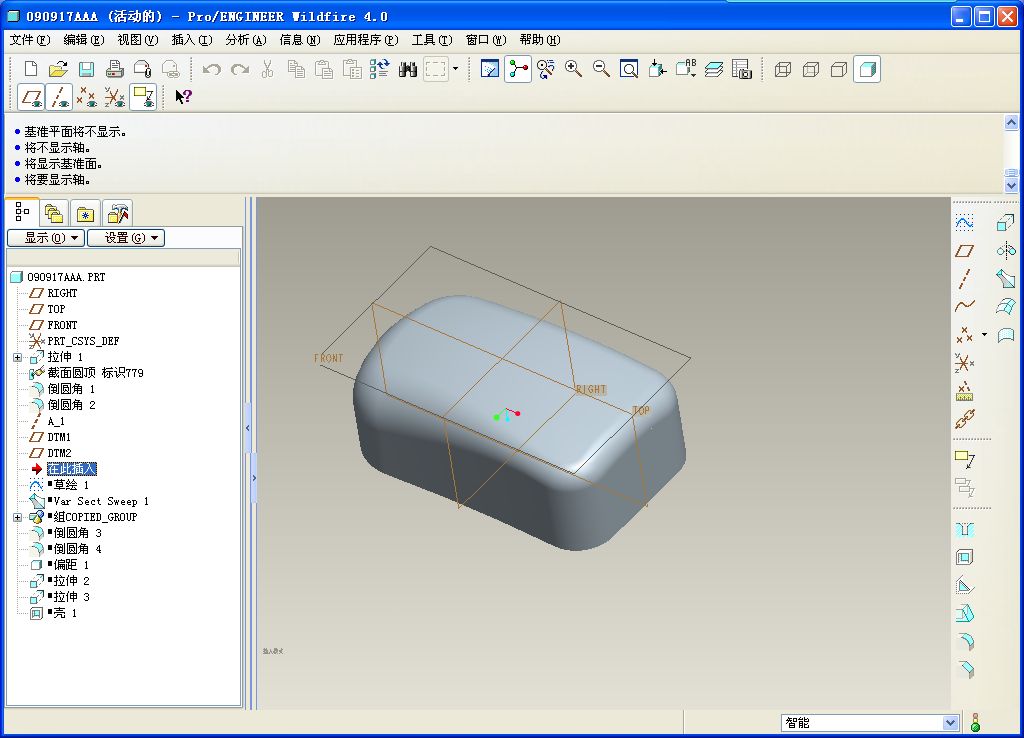The width and height of the screenshot is (1024, 738).
Task: Undo the last action
Action: pyautogui.click(x=211, y=69)
